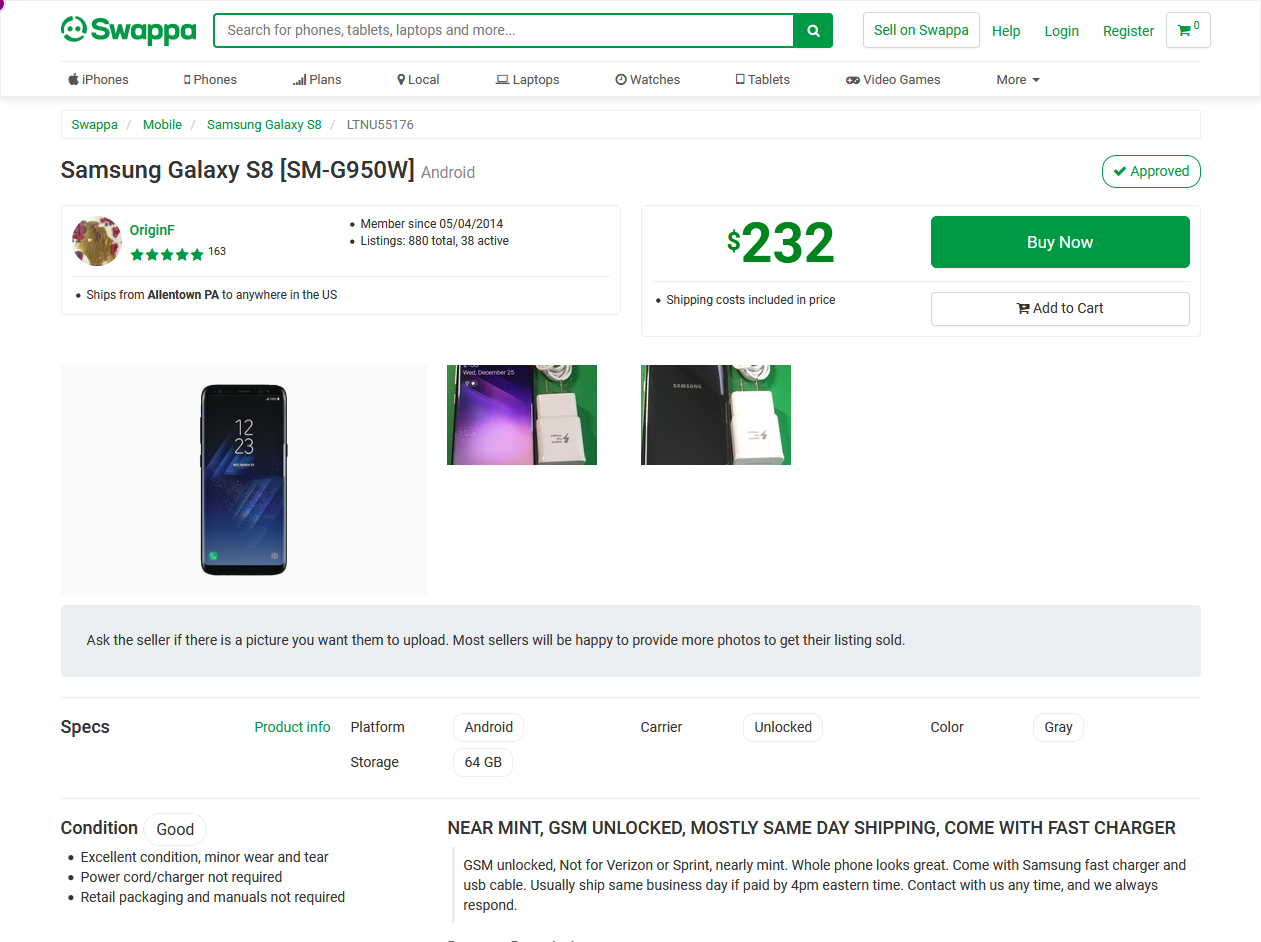Open the seller profile OriginF
1261x942 pixels.
pos(152,230)
